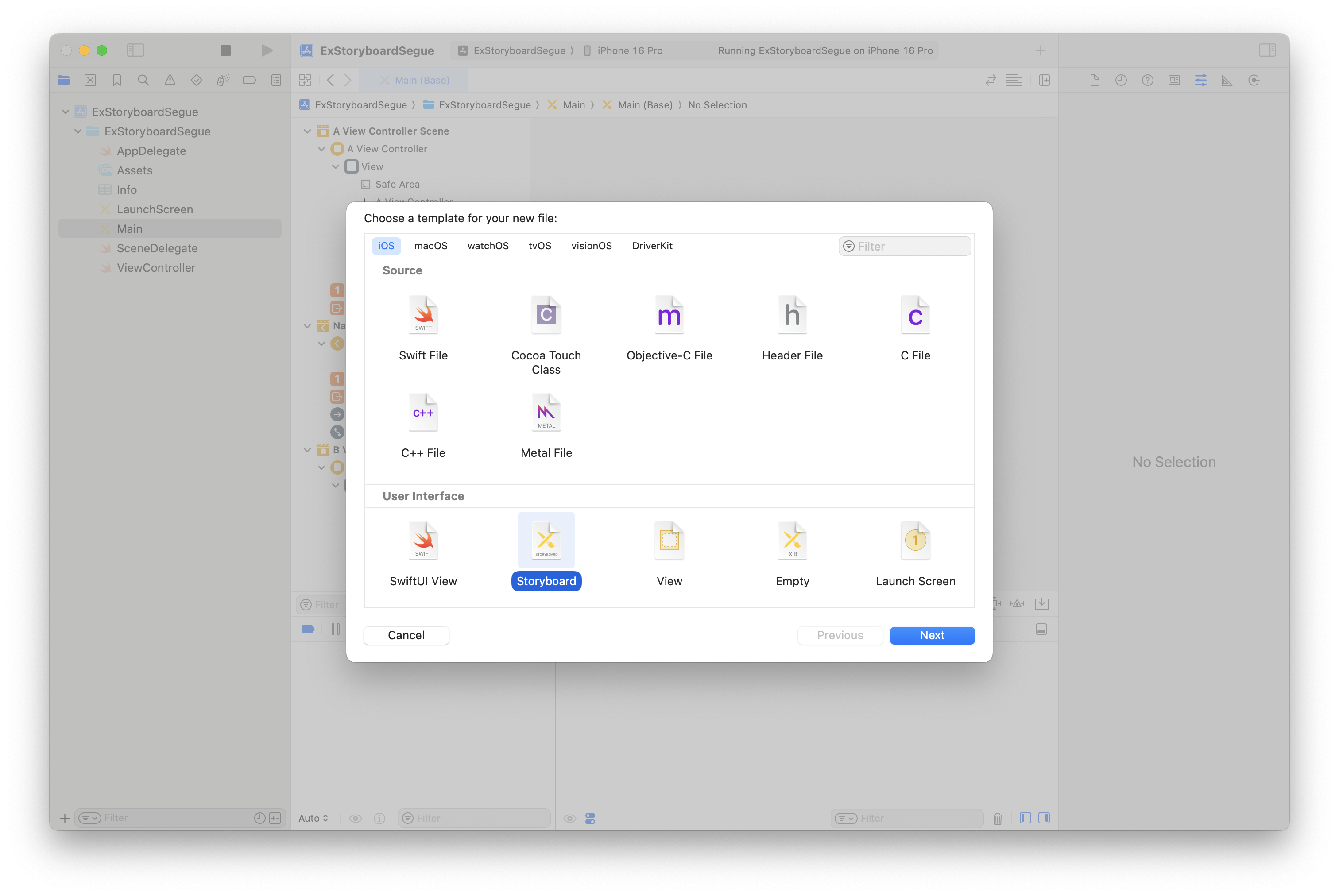Toggle the navigator sidebar

point(135,50)
